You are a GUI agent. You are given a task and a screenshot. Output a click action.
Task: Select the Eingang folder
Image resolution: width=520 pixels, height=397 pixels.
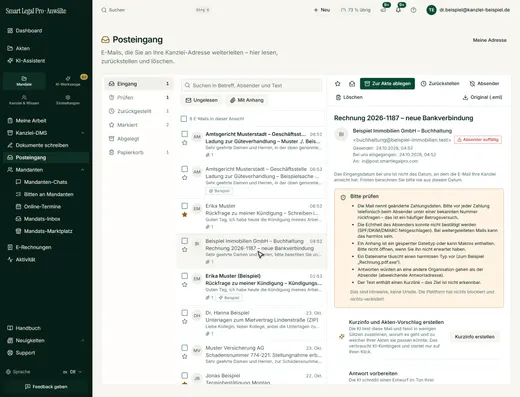(x=139, y=84)
